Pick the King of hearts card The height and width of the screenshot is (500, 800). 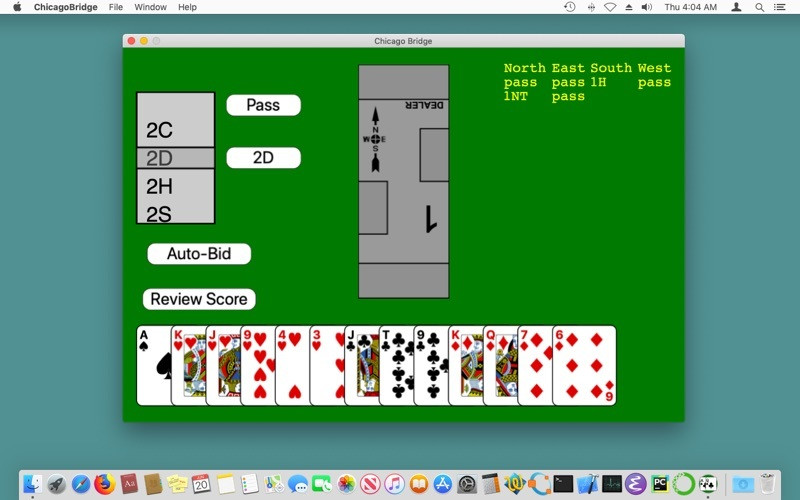[x=188, y=365]
